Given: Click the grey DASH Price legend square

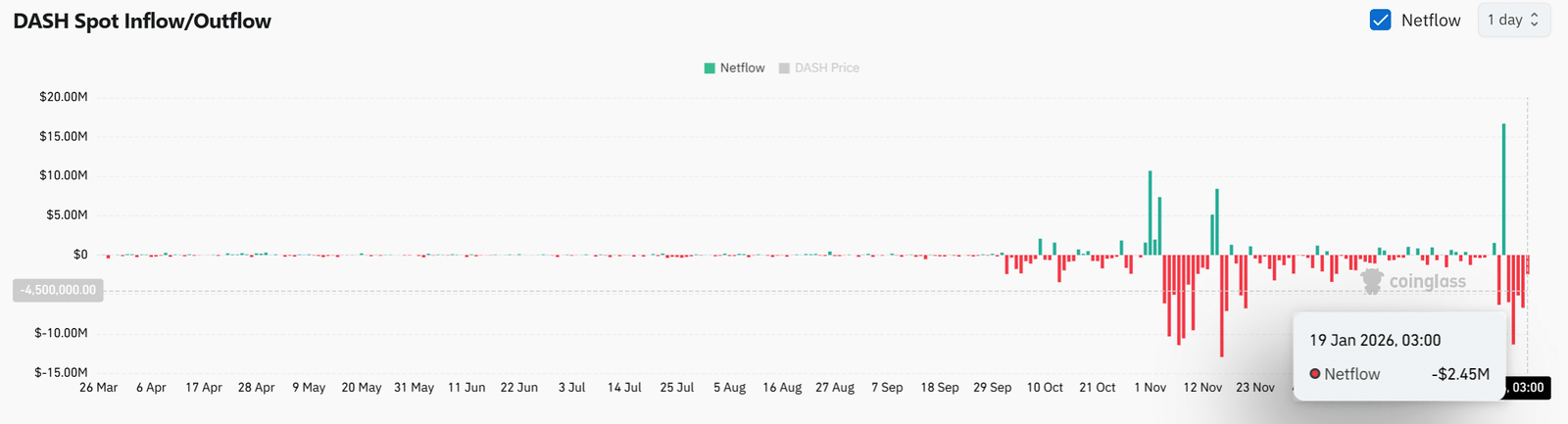Looking at the screenshot, I should point(784,69).
